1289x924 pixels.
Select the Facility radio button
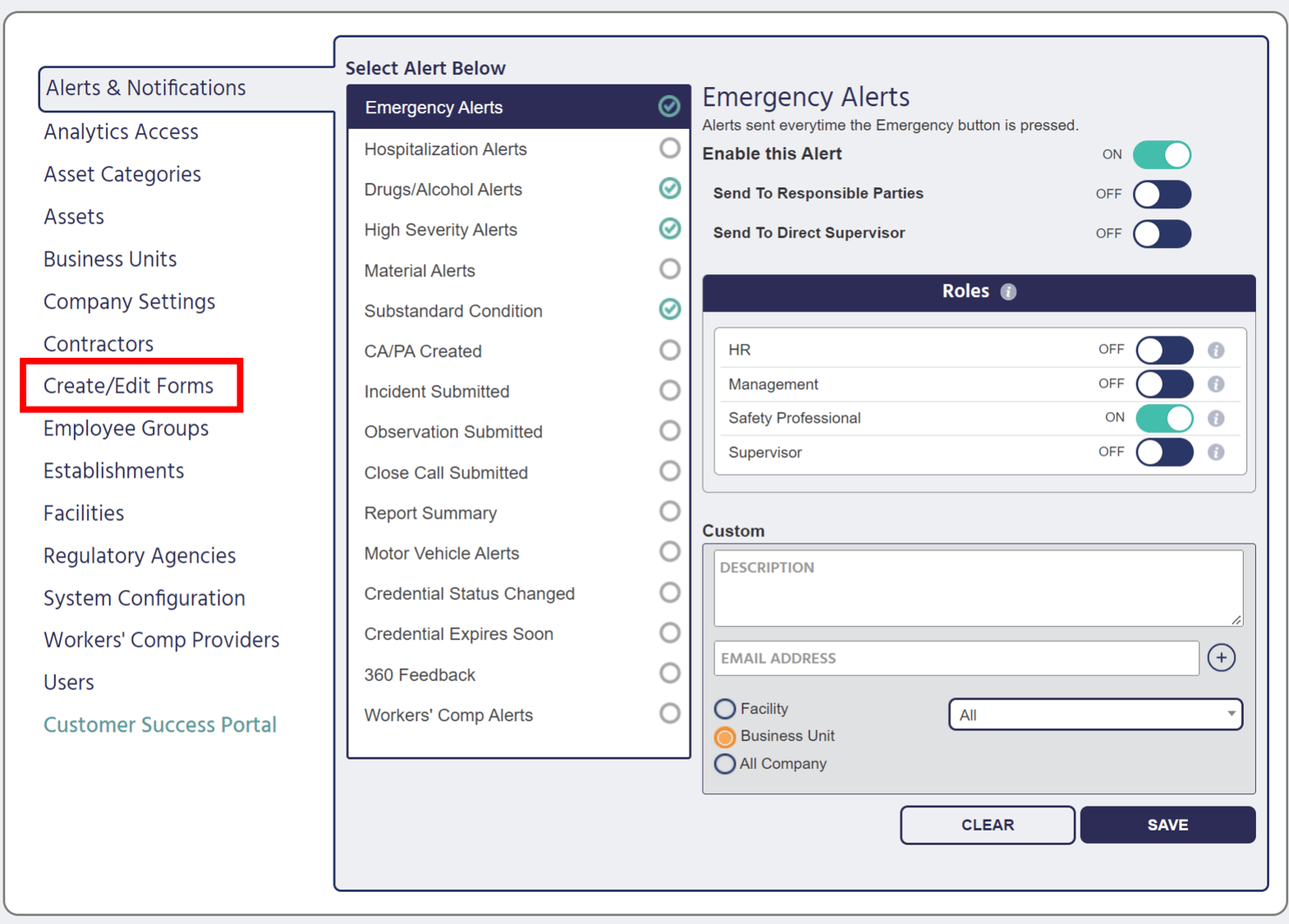point(725,709)
